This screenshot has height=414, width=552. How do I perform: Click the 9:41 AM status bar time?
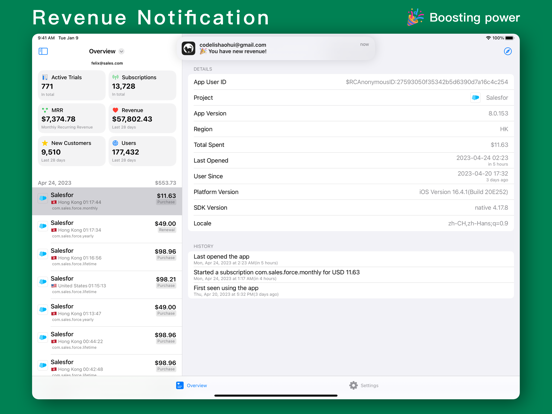coord(46,38)
